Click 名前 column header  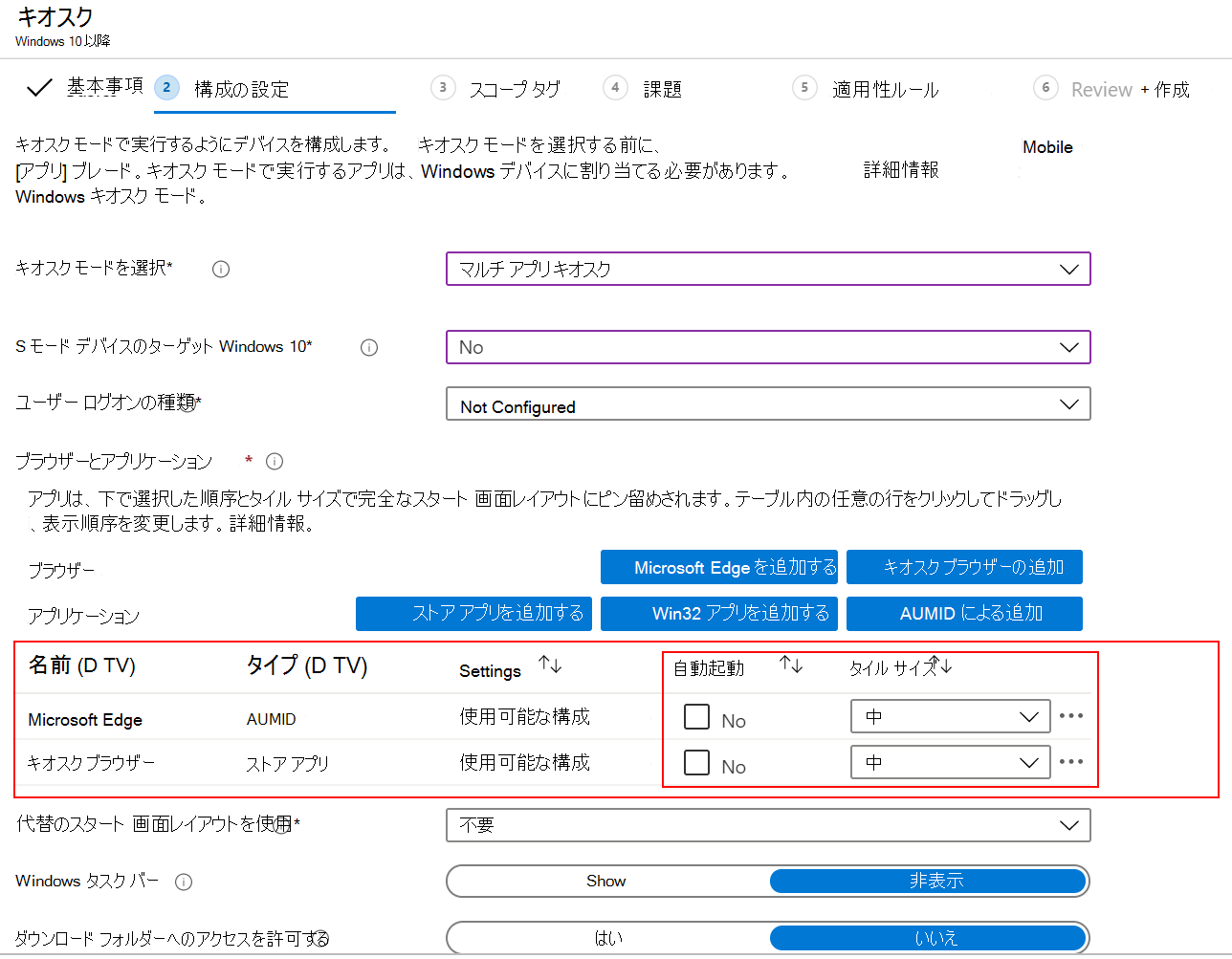click(81, 665)
